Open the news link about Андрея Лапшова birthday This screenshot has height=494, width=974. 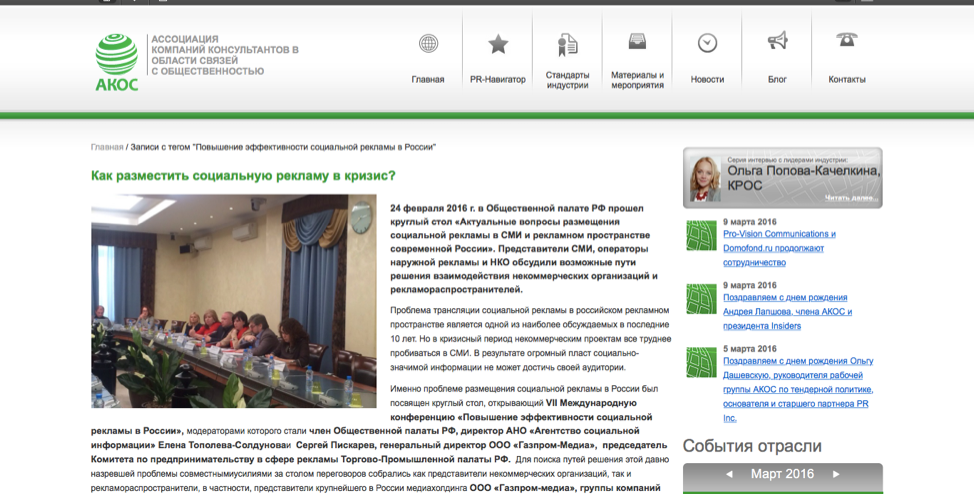(788, 311)
